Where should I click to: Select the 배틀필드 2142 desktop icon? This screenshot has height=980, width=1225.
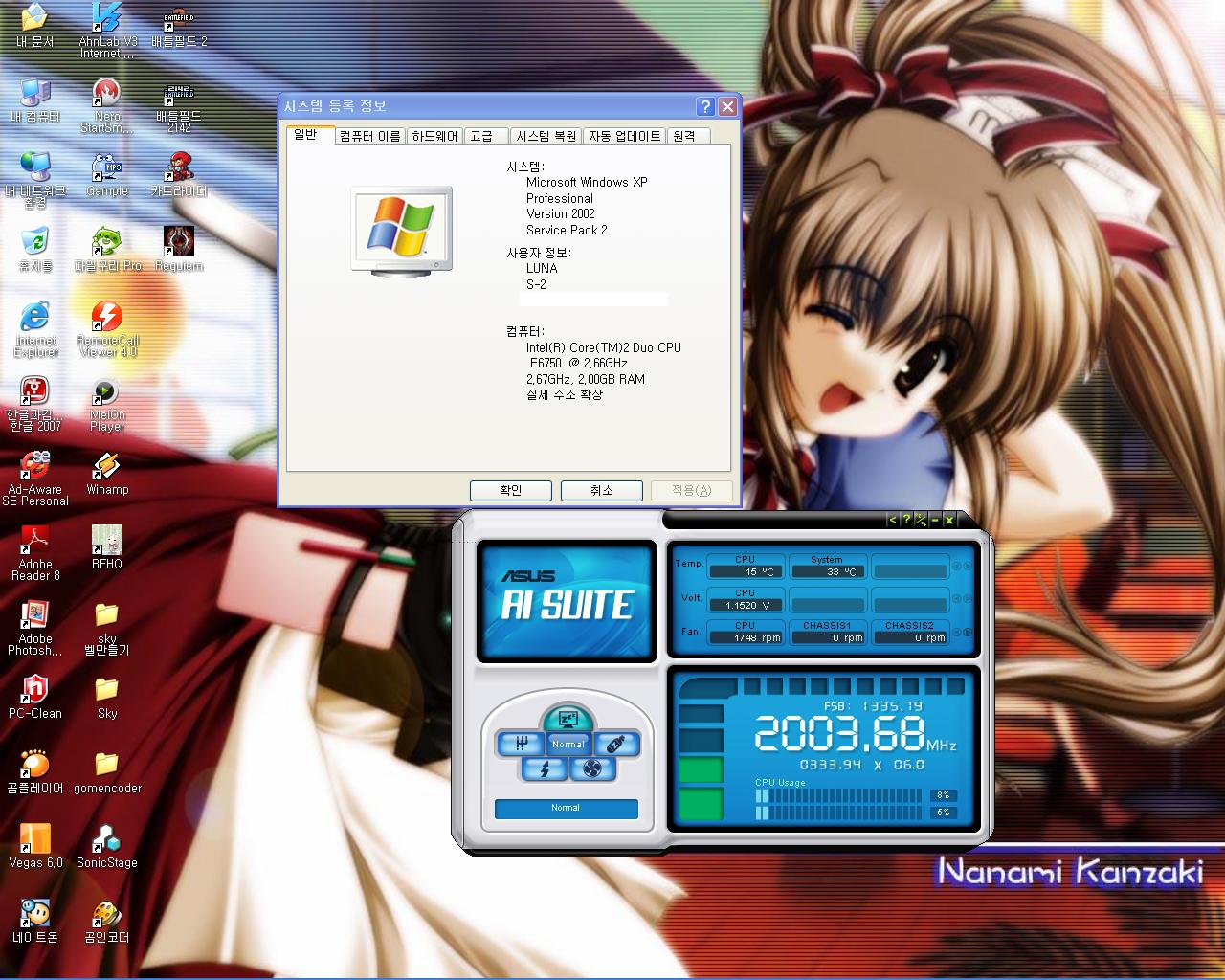pos(179,105)
